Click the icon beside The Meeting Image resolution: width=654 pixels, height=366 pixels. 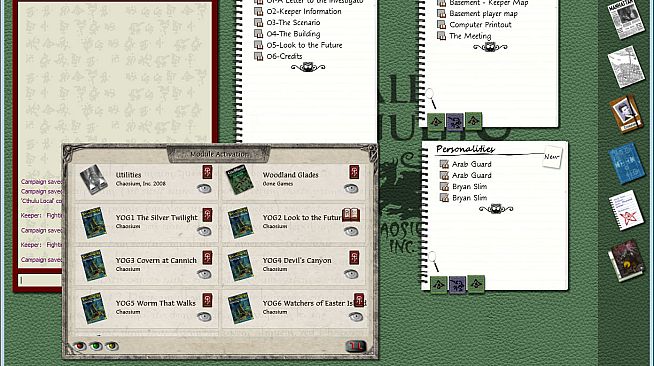coord(441,36)
